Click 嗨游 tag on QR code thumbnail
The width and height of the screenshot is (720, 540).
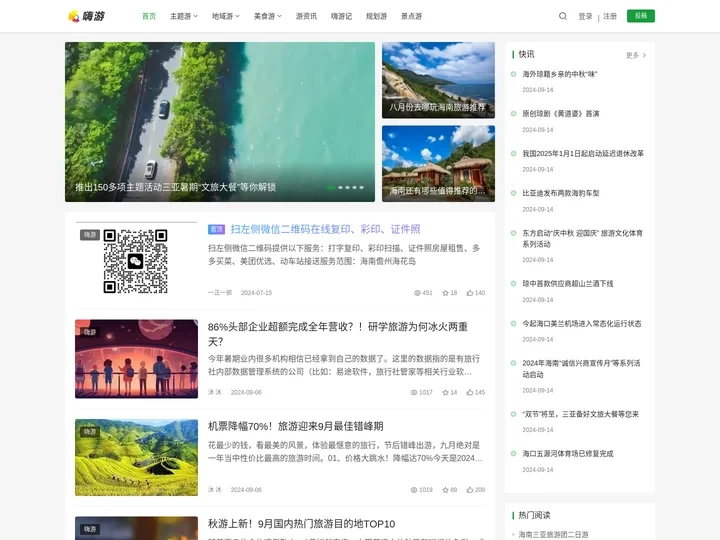(90, 235)
